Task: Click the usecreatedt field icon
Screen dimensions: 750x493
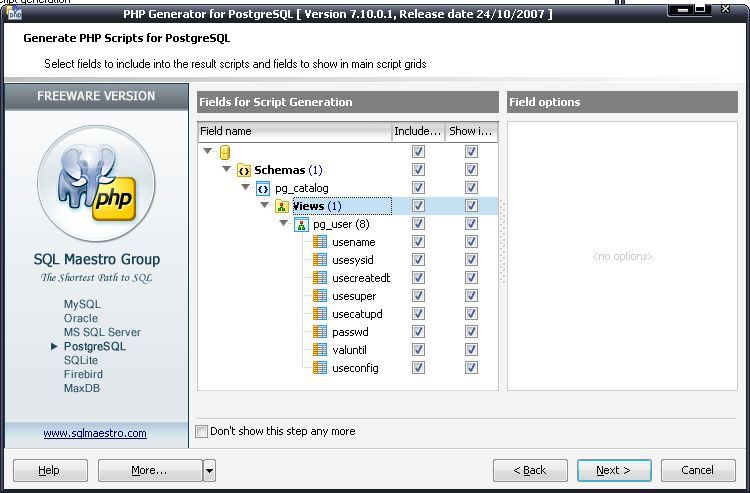Action: (x=320, y=278)
